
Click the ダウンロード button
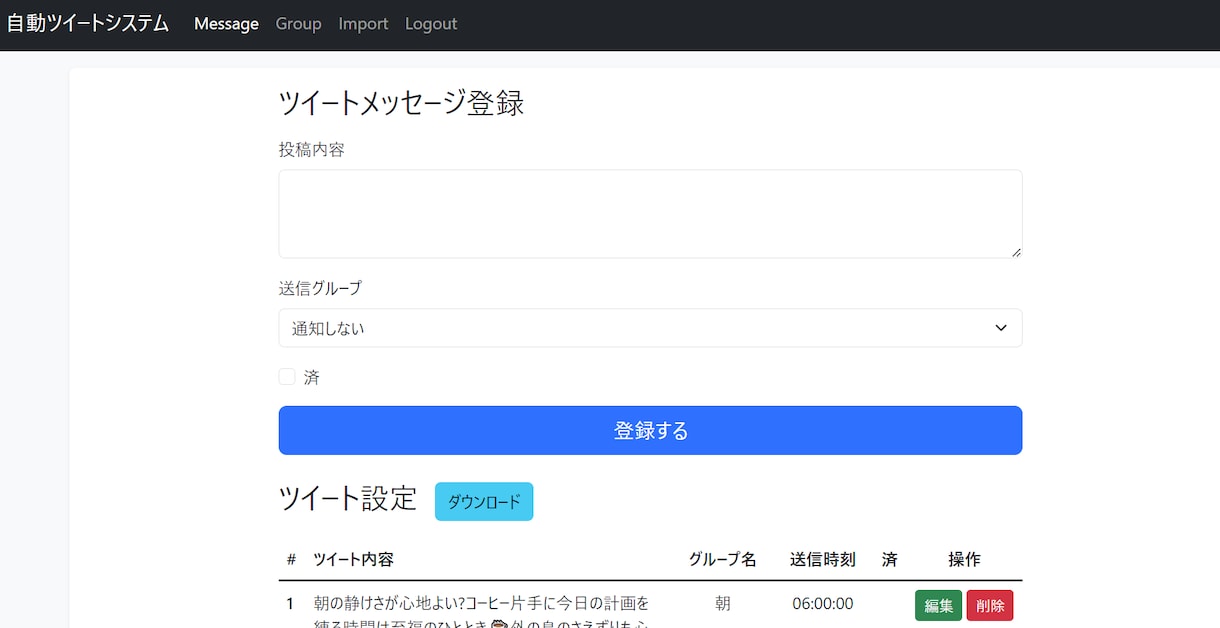coord(484,502)
